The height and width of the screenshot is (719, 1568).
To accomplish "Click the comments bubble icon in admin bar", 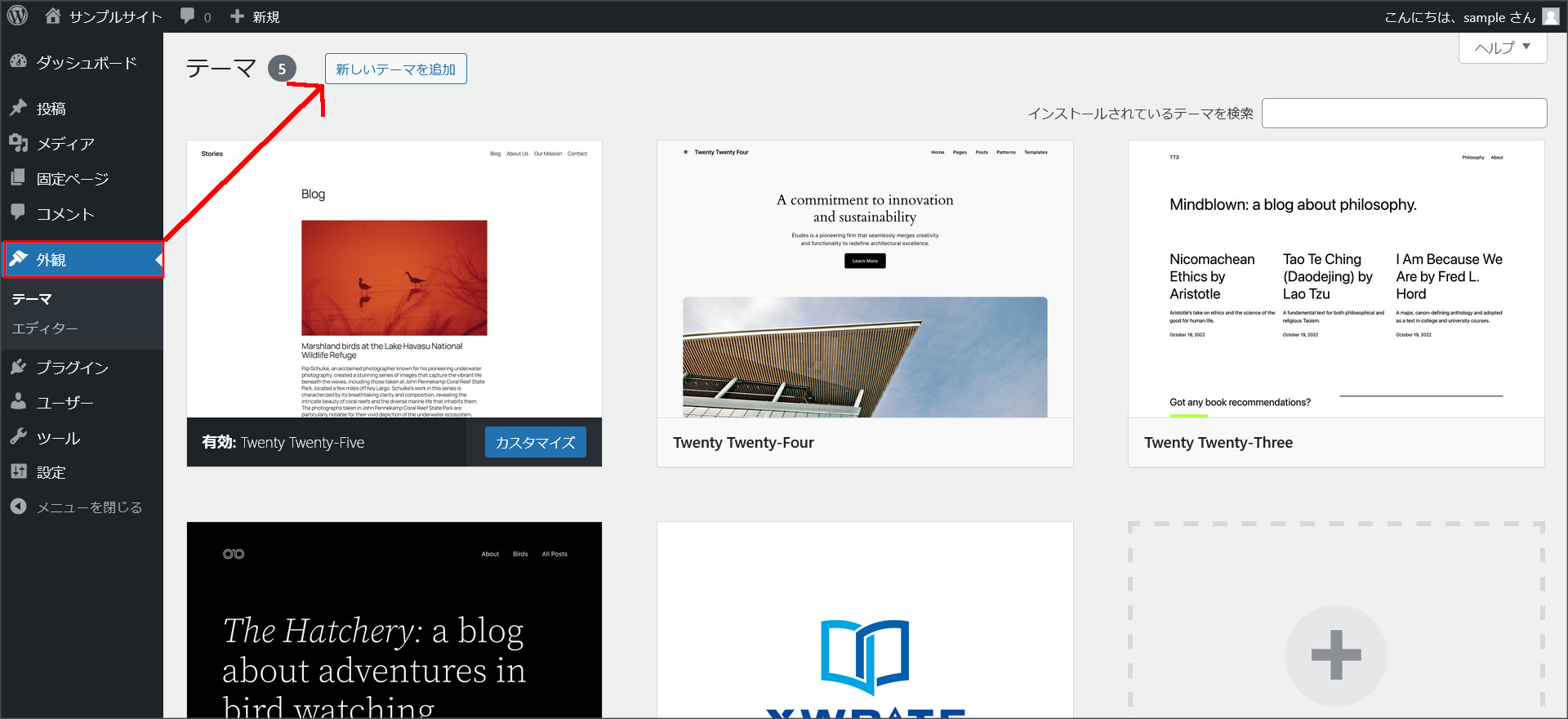I will coord(188,16).
